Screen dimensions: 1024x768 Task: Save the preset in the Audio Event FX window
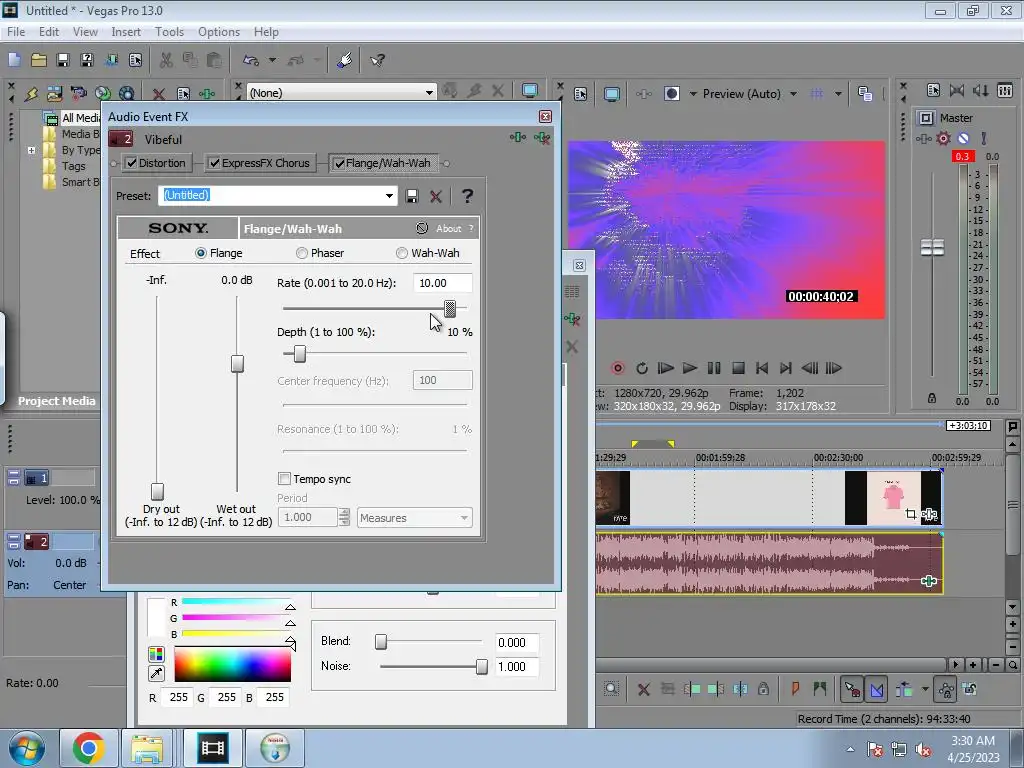click(x=412, y=196)
